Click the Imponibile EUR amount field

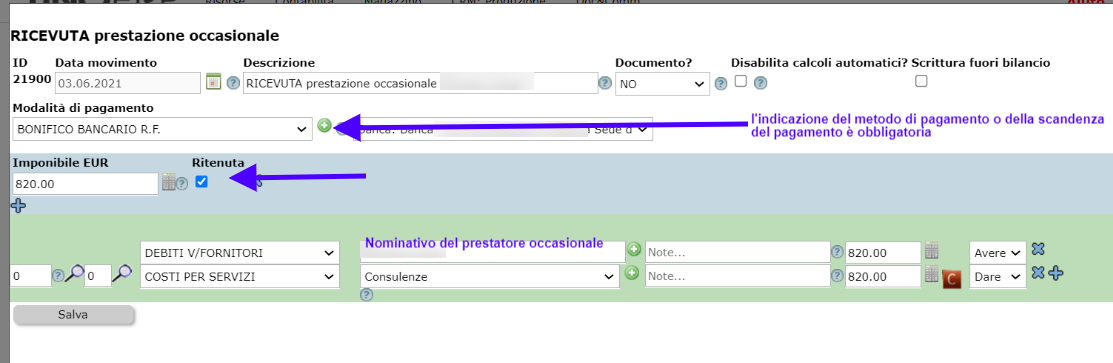(85, 184)
